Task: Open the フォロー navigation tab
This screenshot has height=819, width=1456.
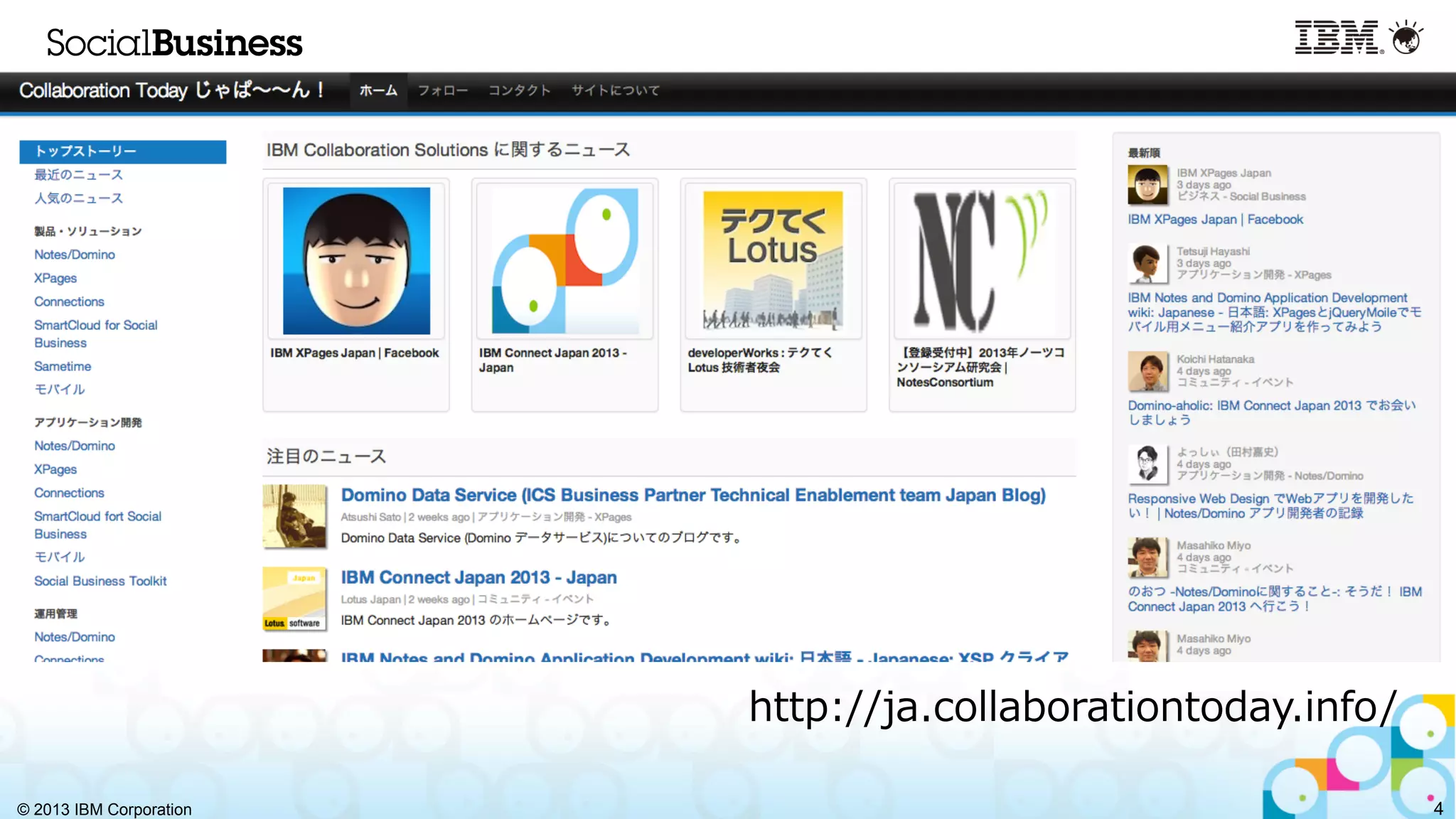Action: pyautogui.click(x=443, y=90)
